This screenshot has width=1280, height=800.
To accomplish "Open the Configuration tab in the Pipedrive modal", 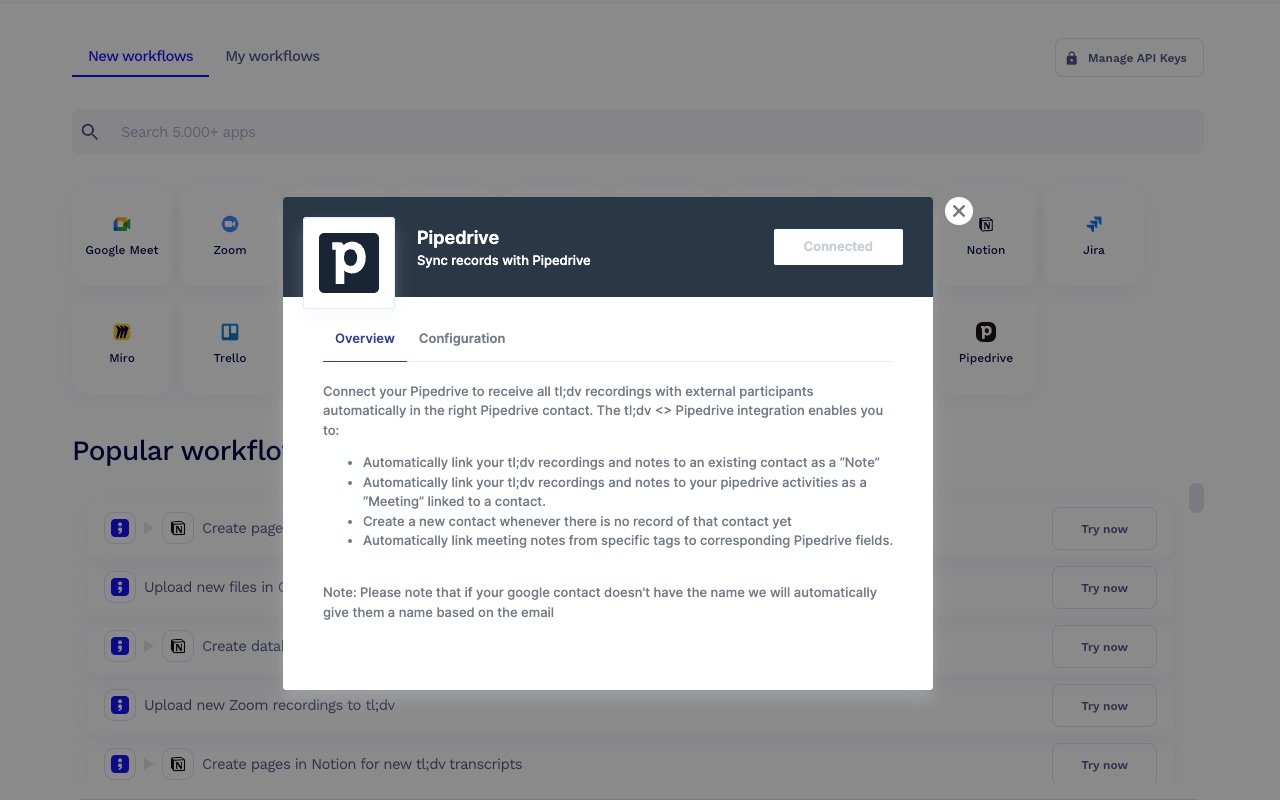I will 461,338.
